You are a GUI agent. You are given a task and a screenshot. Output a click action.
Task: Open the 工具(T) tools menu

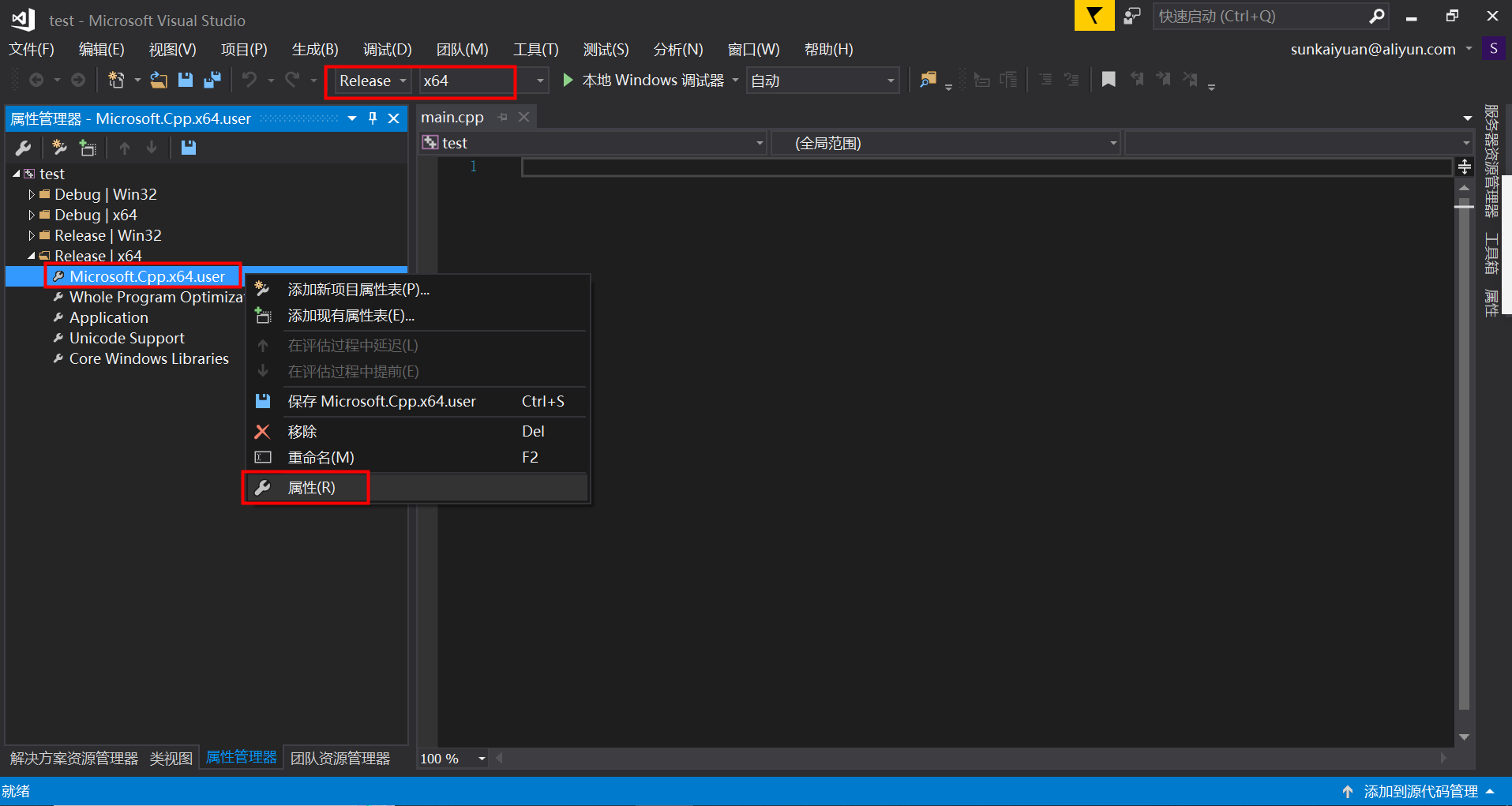(x=536, y=49)
